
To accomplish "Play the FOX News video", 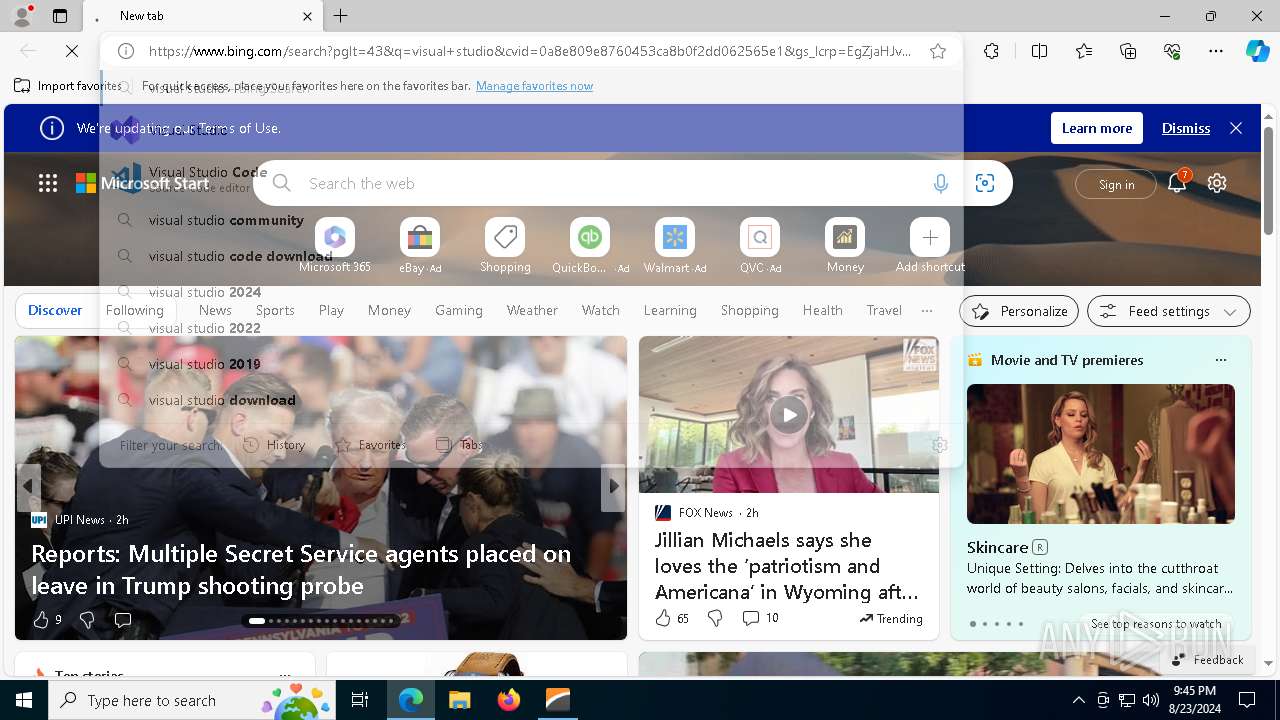I will (x=789, y=415).
